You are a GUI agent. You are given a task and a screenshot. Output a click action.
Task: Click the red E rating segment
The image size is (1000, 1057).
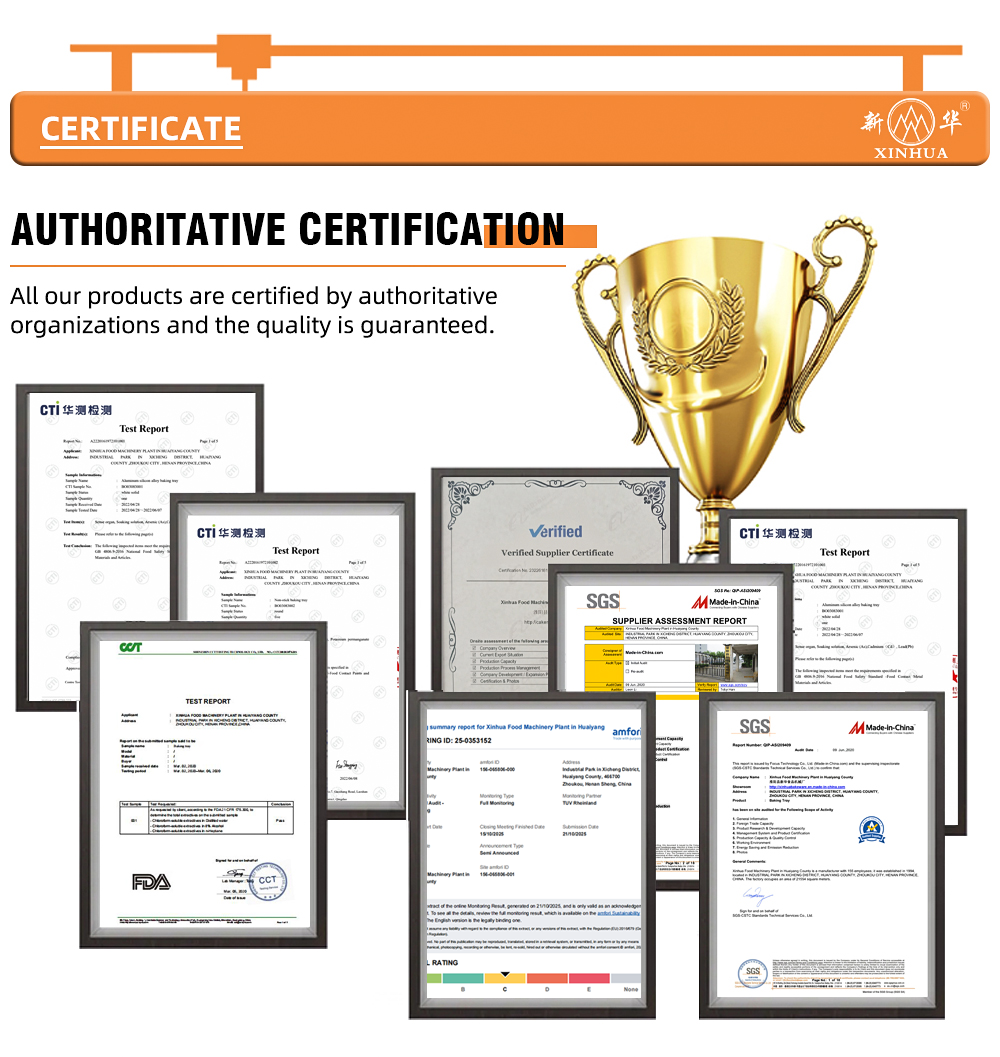pos(589,978)
